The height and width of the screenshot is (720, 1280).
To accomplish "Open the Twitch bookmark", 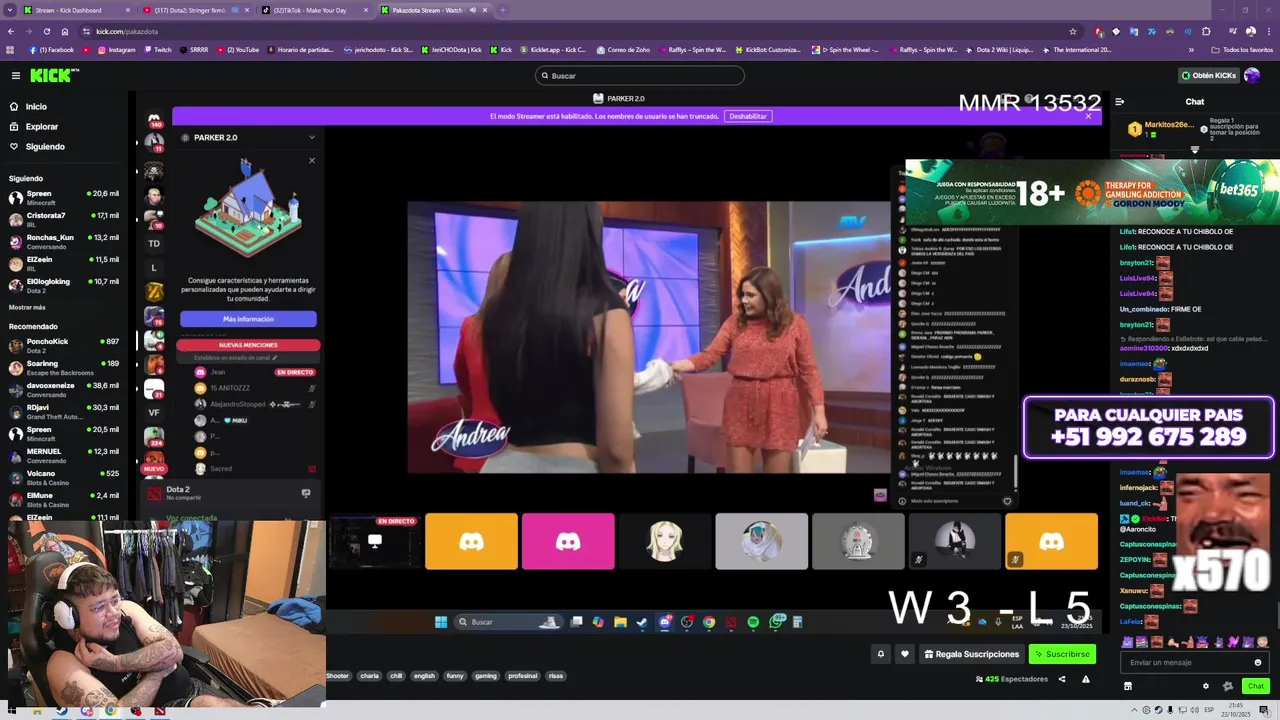I will pos(157,50).
